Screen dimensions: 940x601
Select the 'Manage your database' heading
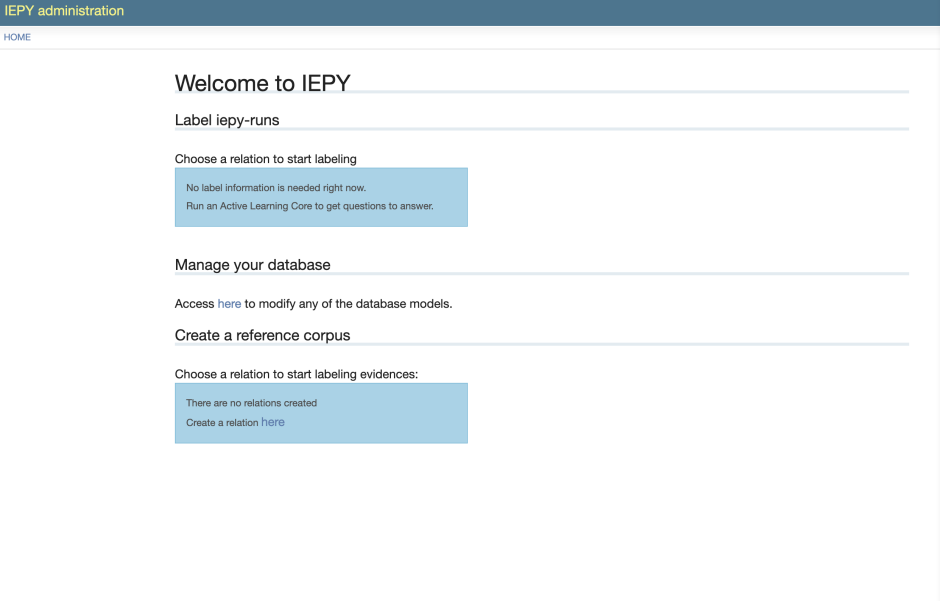pyautogui.click(x=252, y=265)
